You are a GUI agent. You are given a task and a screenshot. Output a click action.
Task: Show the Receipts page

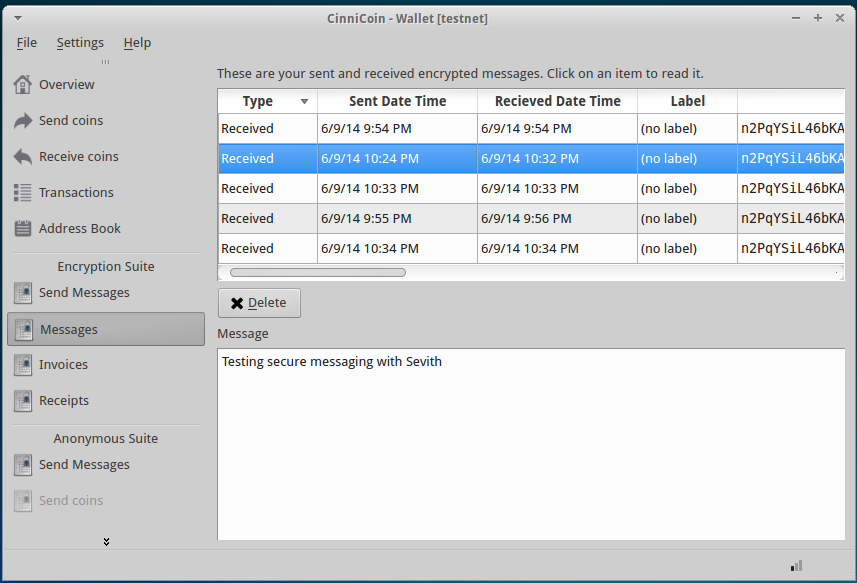(64, 401)
